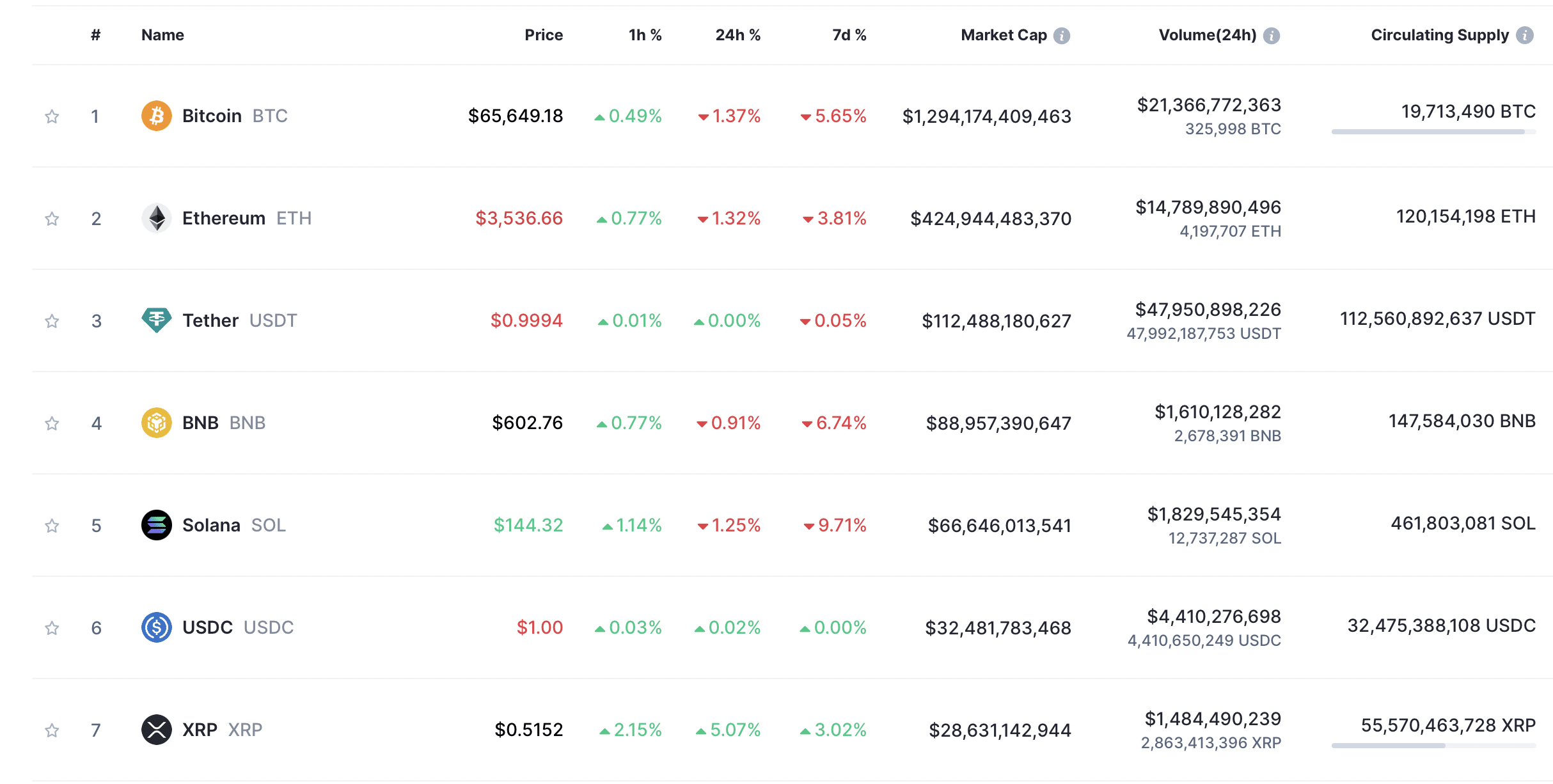
Task: Open the Circulating Supply info icon
Action: click(x=1525, y=35)
